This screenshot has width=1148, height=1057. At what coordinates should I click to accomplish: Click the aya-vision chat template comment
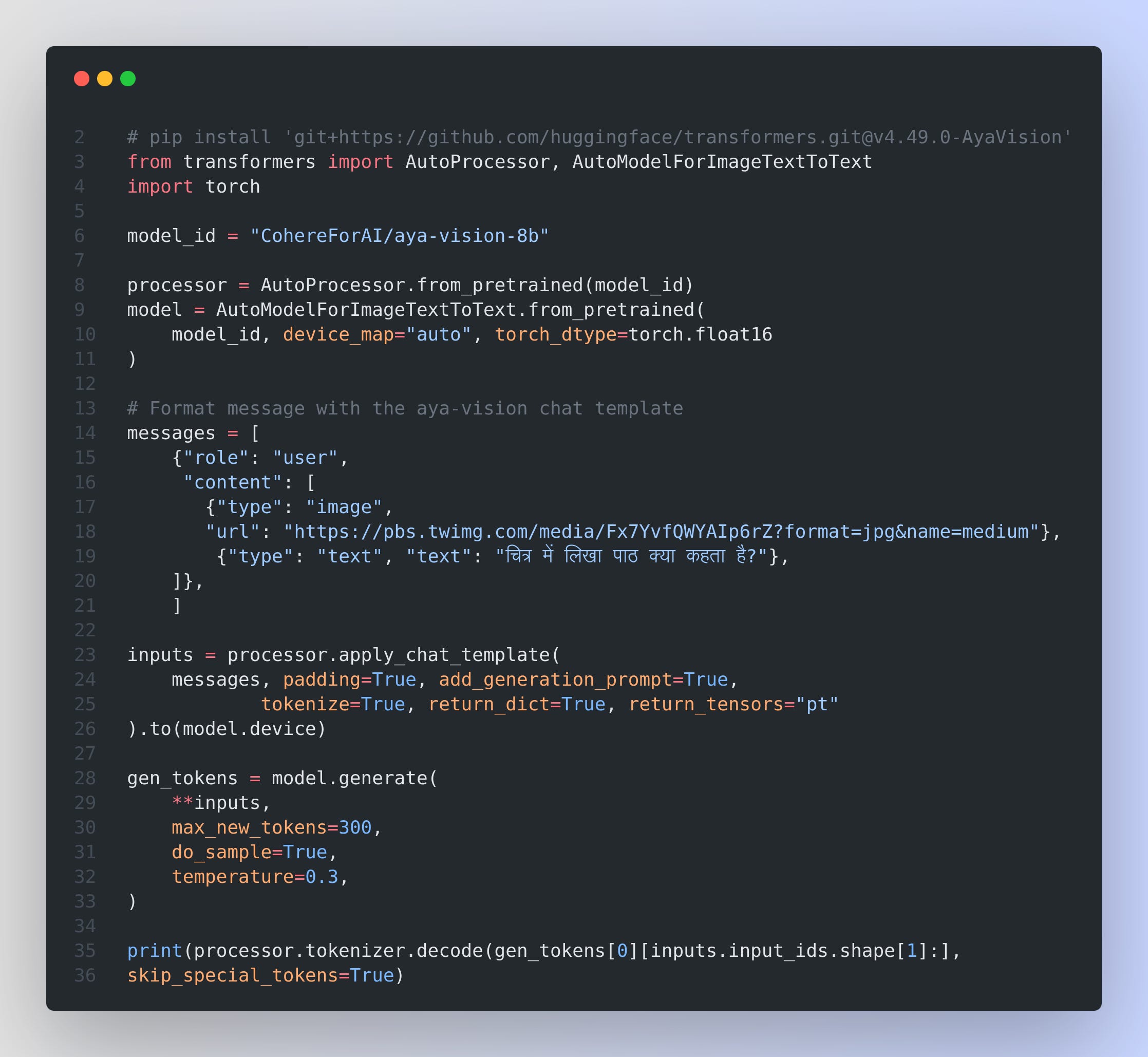(405, 408)
